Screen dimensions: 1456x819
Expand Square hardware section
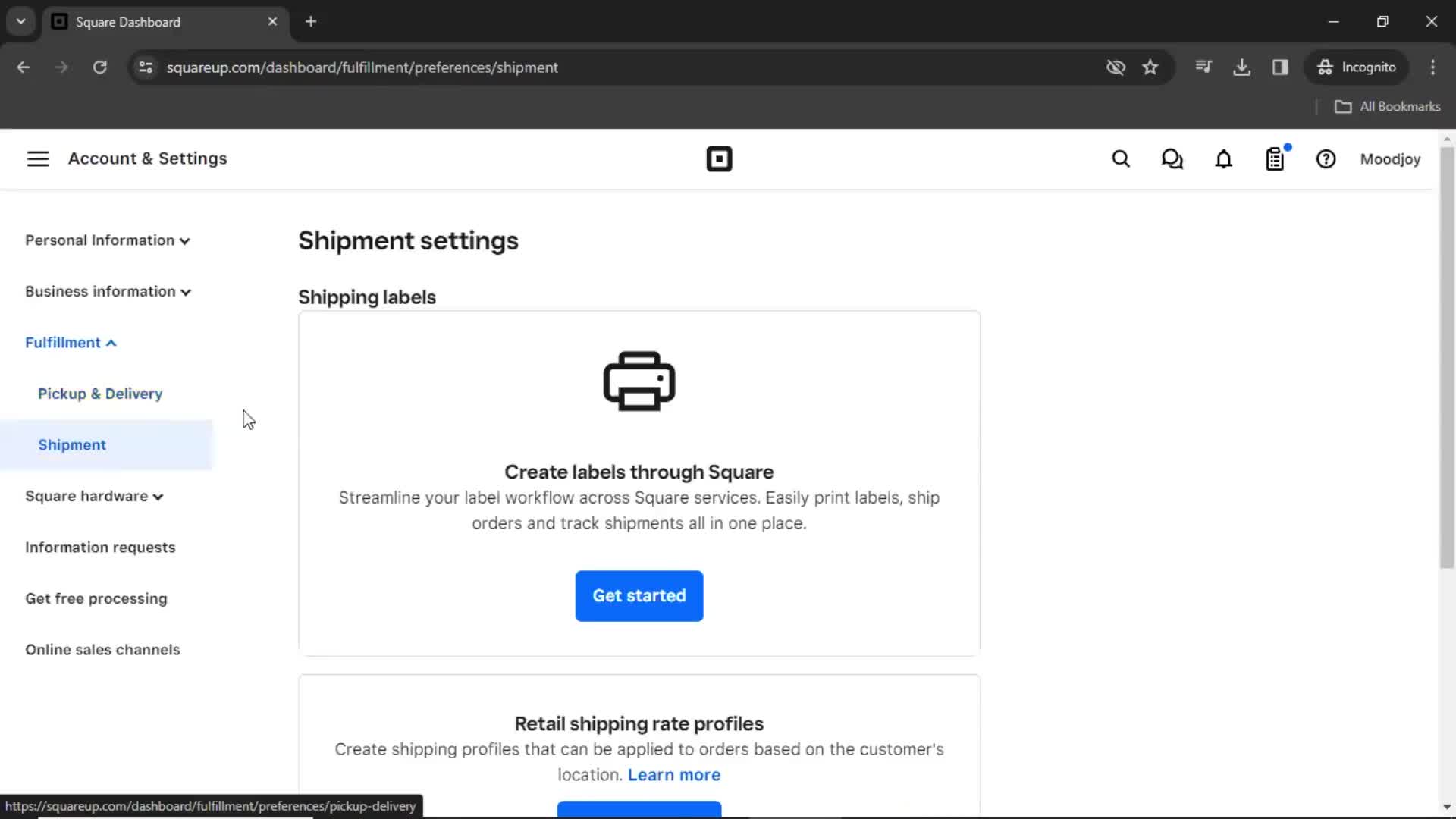tap(94, 497)
